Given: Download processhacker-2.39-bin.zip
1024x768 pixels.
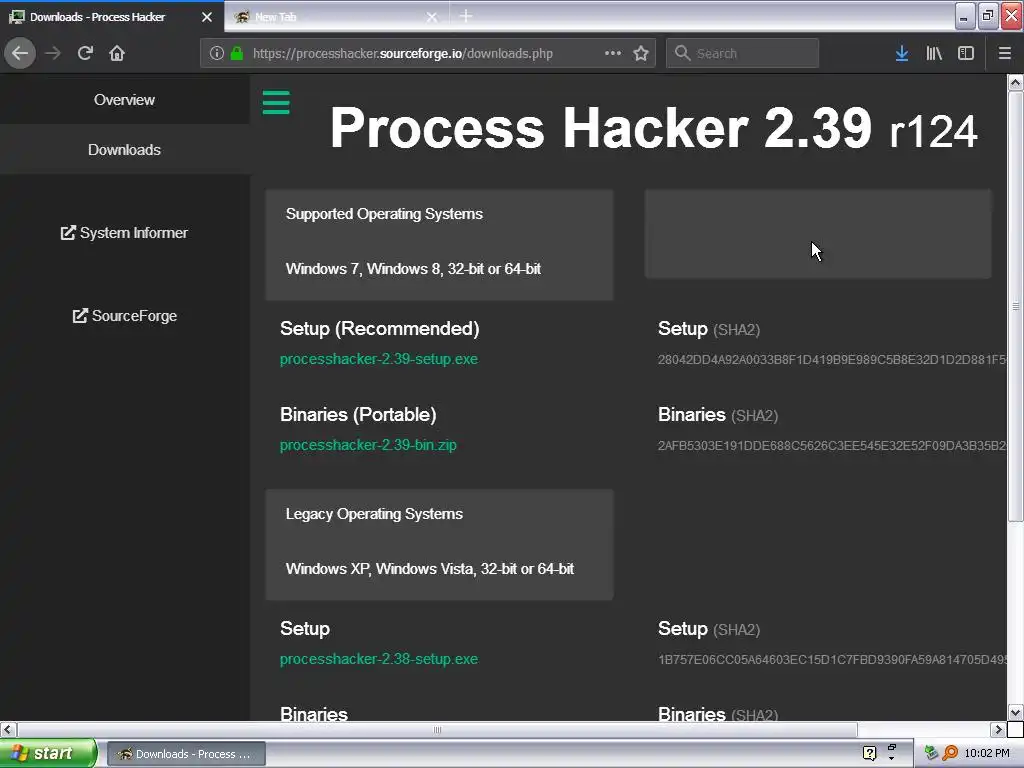Looking at the screenshot, I should click(368, 445).
